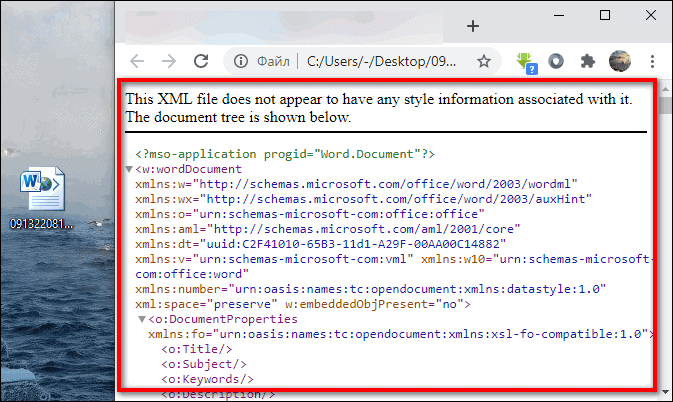
Task: Click the xmlns:o office attribute line
Action: coord(310,214)
